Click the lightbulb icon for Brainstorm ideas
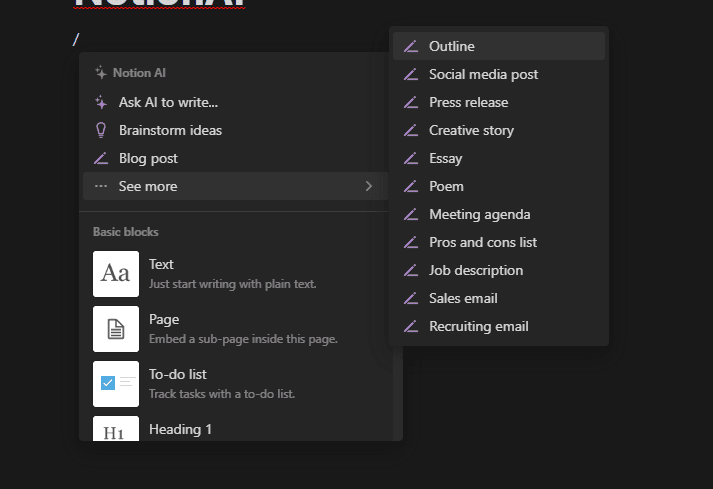This screenshot has height=489, width=713. [101, 131]
